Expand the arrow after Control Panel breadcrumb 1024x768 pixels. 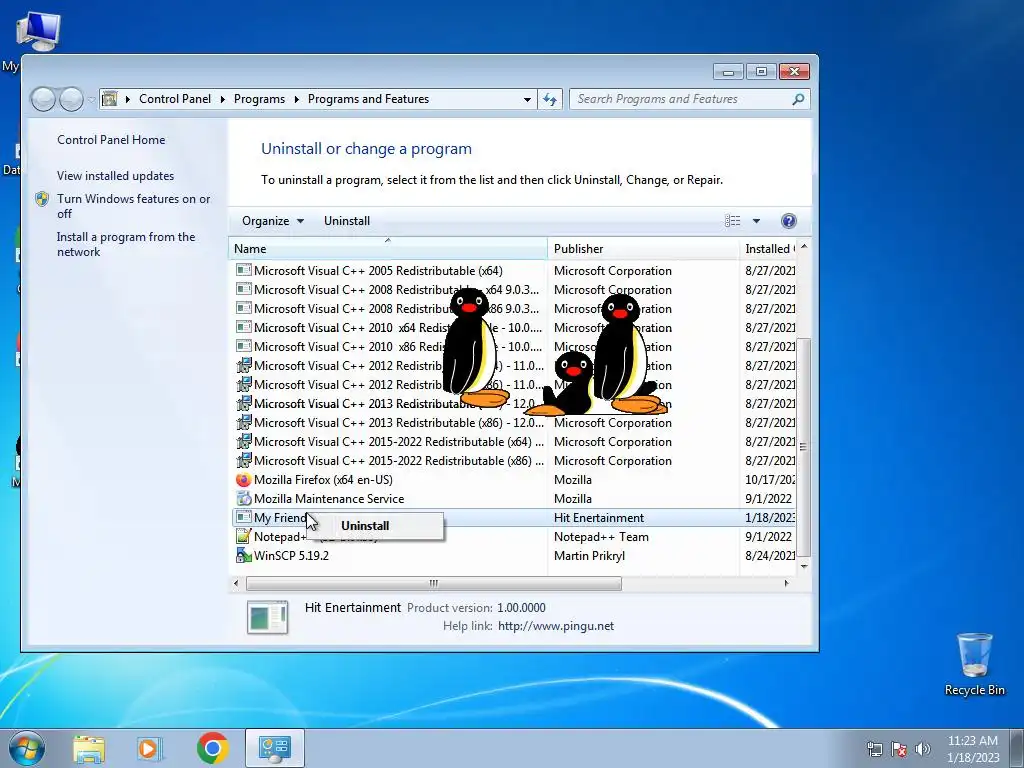(223, 99)
